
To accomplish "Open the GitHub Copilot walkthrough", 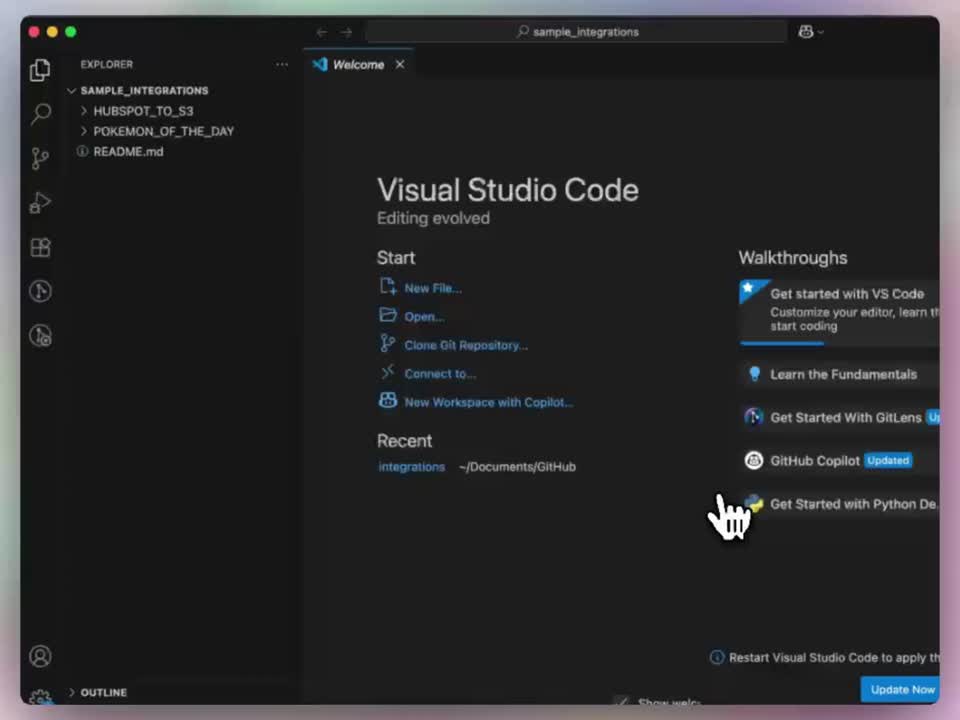I will (839, 460).
